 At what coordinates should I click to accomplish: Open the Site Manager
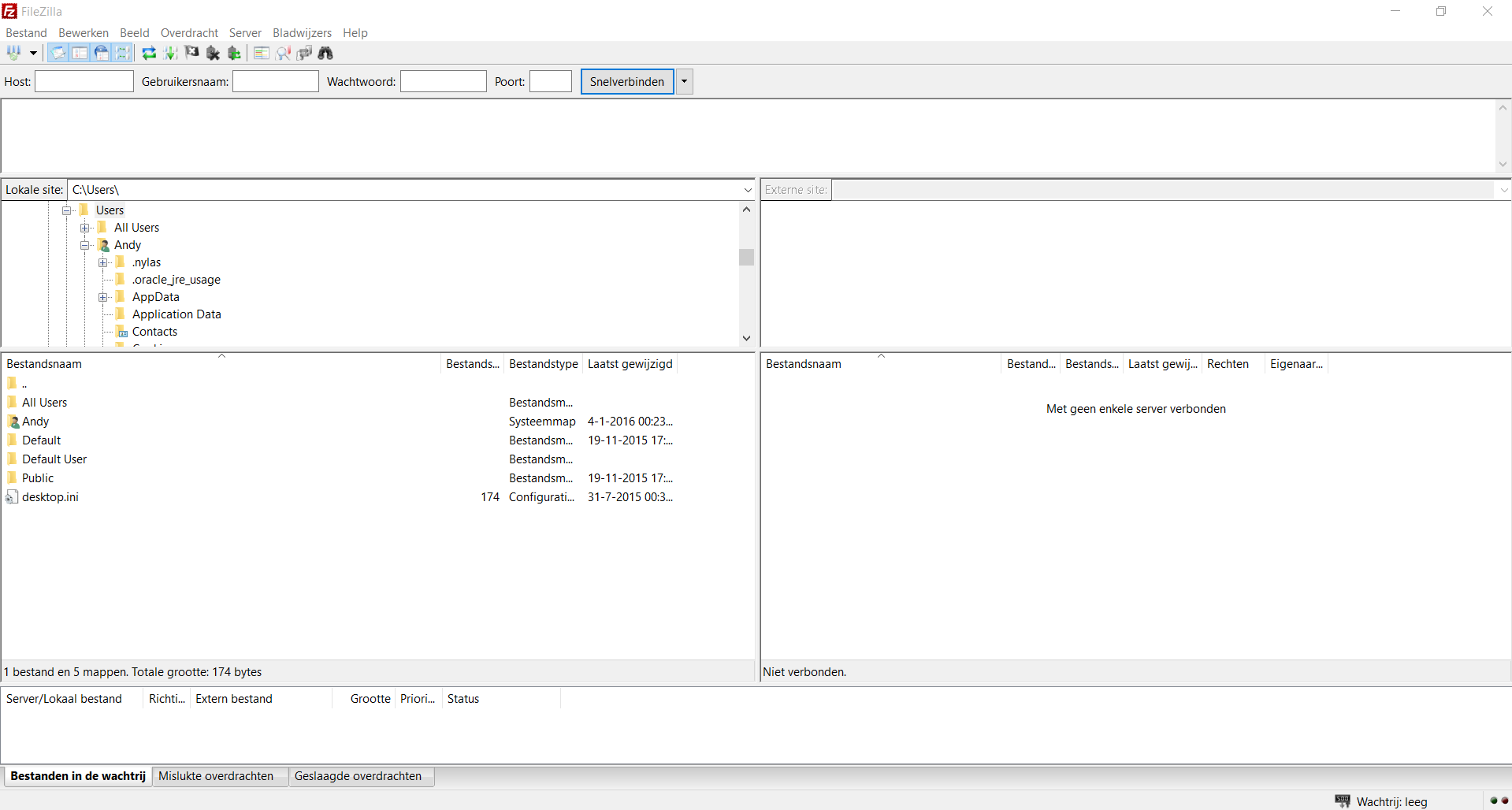(14, 53)
